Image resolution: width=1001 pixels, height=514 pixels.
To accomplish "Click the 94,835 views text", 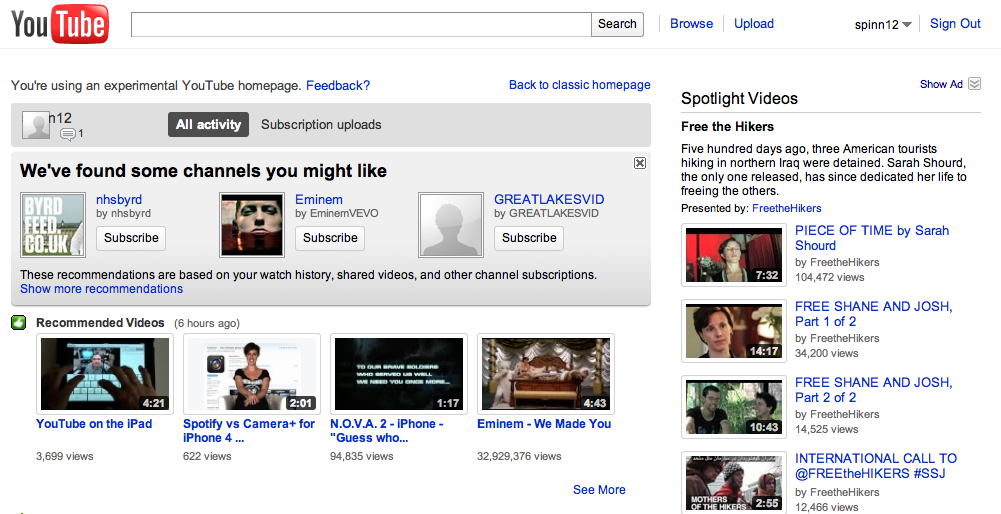I will point(361,457).
